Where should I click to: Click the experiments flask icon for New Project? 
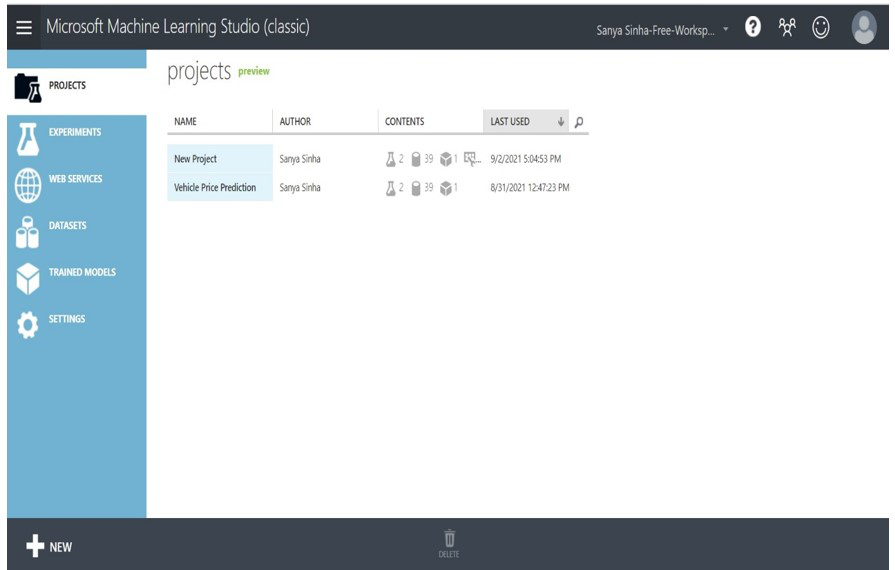(392, 159)
